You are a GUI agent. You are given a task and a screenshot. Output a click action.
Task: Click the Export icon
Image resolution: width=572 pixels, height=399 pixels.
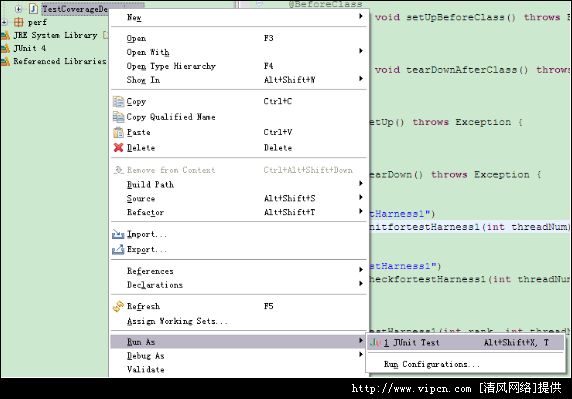pos(118,249)
